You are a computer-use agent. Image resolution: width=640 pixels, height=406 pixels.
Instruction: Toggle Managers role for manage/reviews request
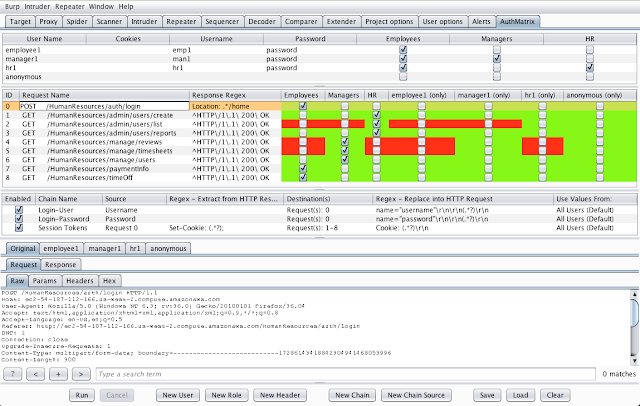(344, 142)
